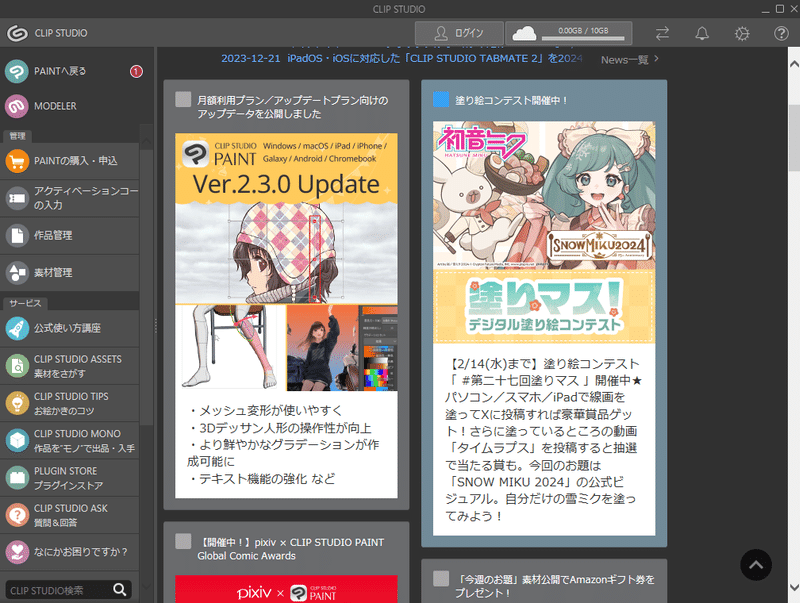
Task: Open CLIP STUDIO MONO cube icon
Action: (x=17, y=440)
